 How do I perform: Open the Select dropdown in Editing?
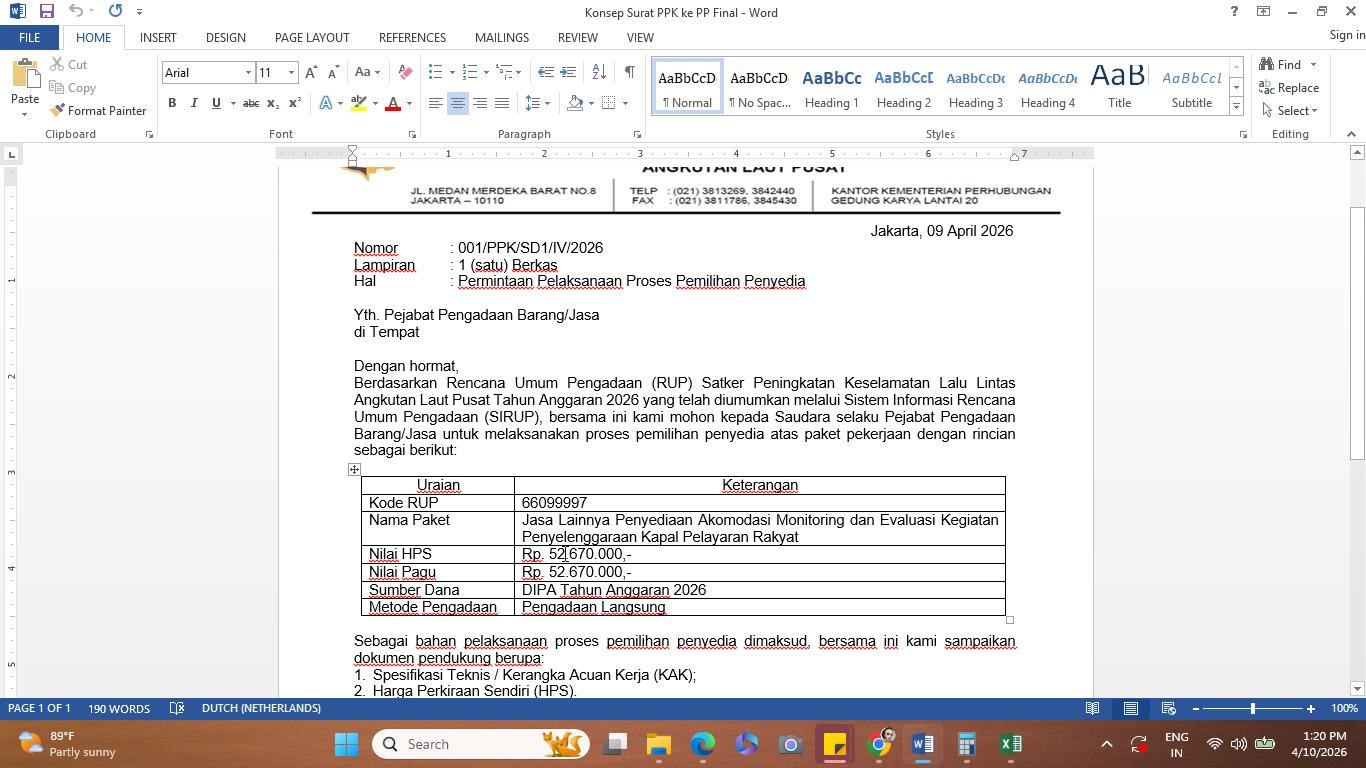(1291, 110)
